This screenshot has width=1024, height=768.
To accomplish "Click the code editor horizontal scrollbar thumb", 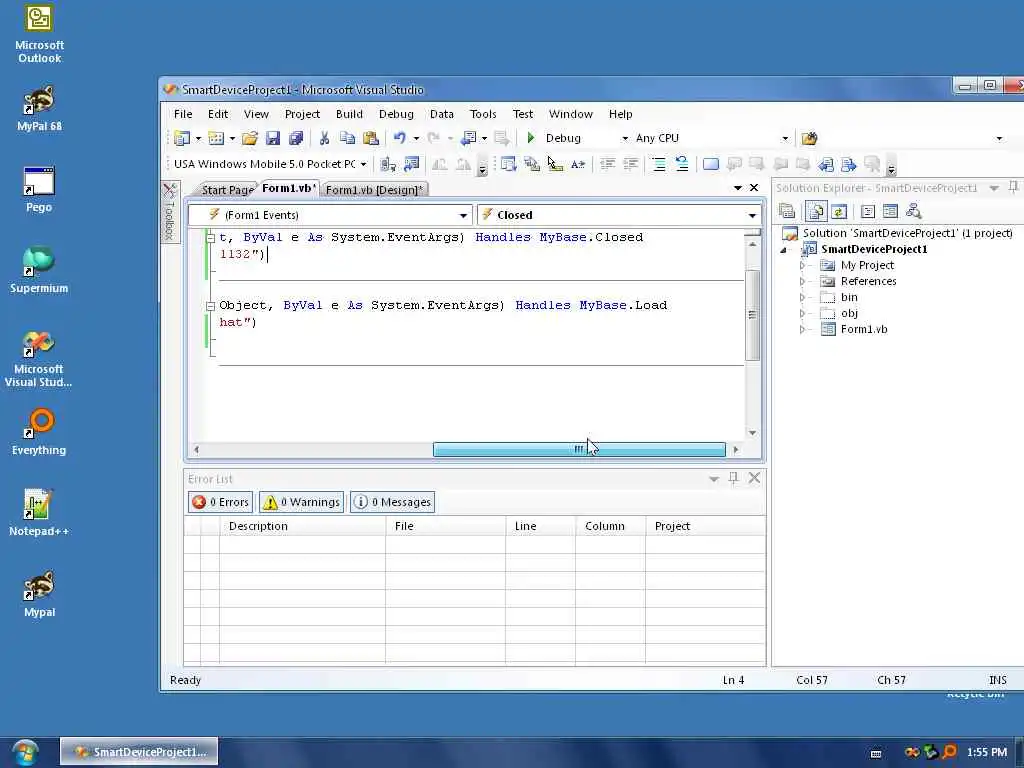I will click(579, 449).
